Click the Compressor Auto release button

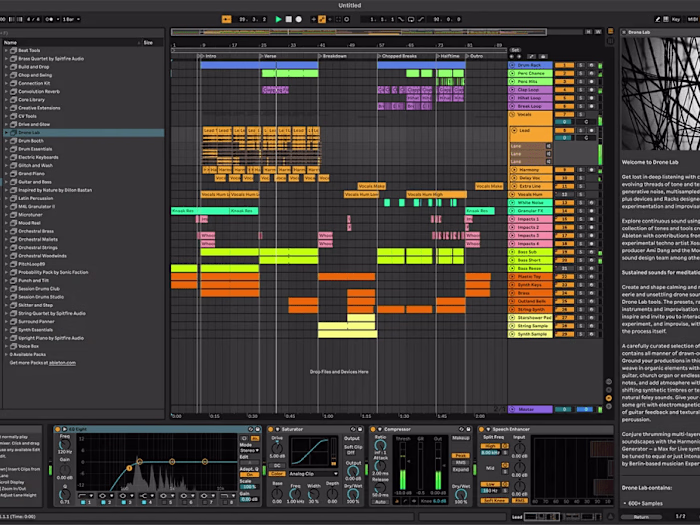[x=380, y=502]
